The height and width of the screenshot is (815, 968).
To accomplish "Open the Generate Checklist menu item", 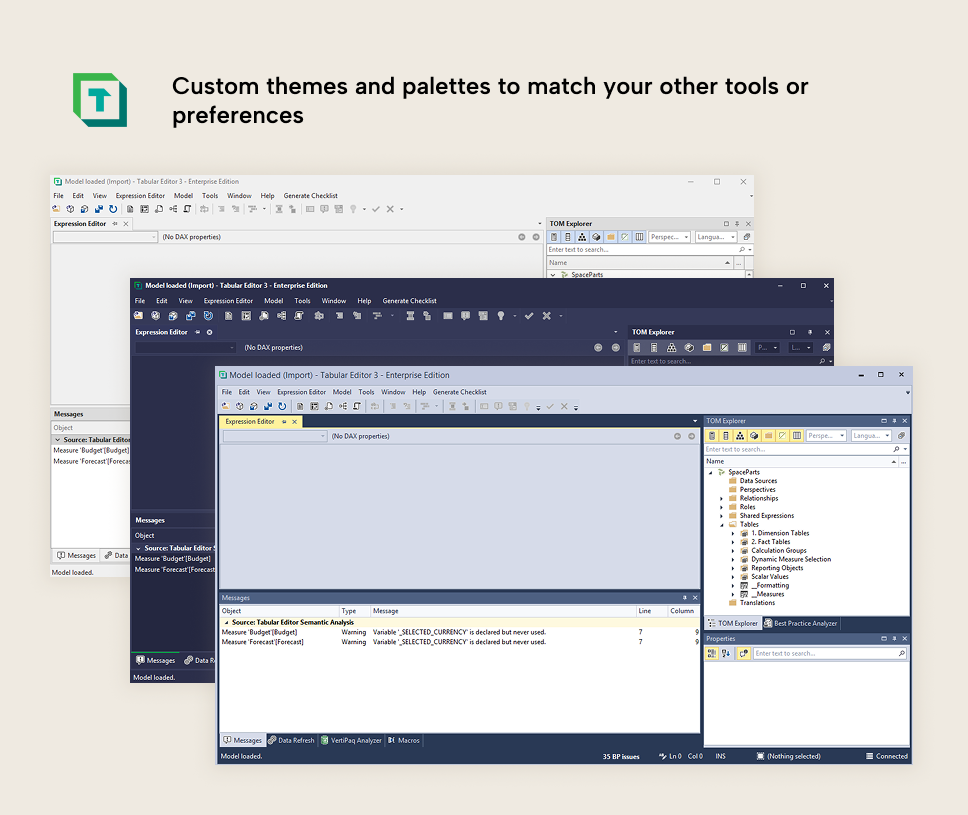I will pos(460,392).
